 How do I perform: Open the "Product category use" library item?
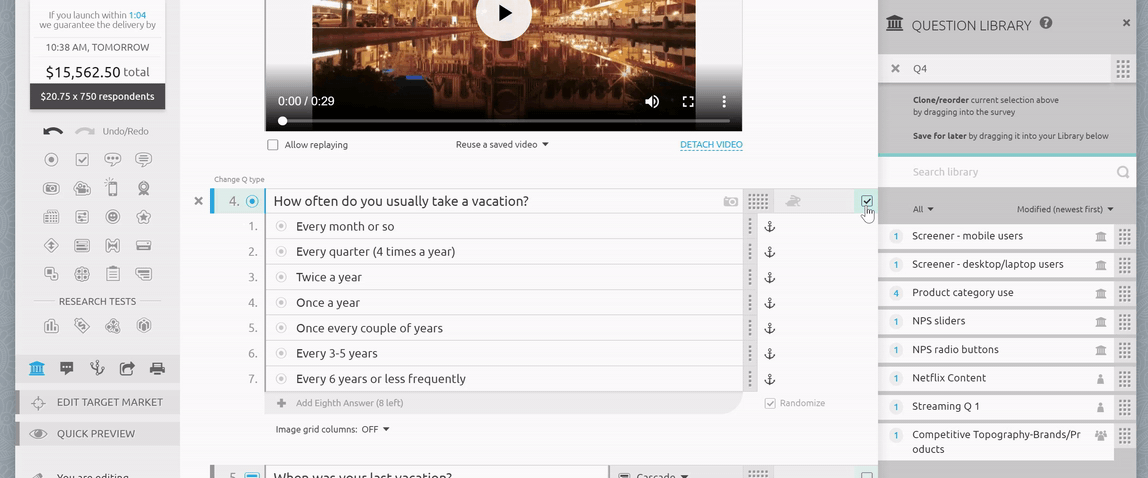point(996,293)
